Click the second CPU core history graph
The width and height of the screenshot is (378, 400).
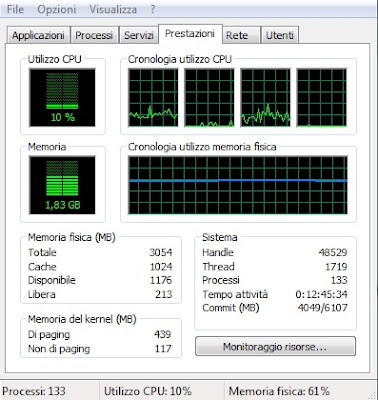click(209, 98)
